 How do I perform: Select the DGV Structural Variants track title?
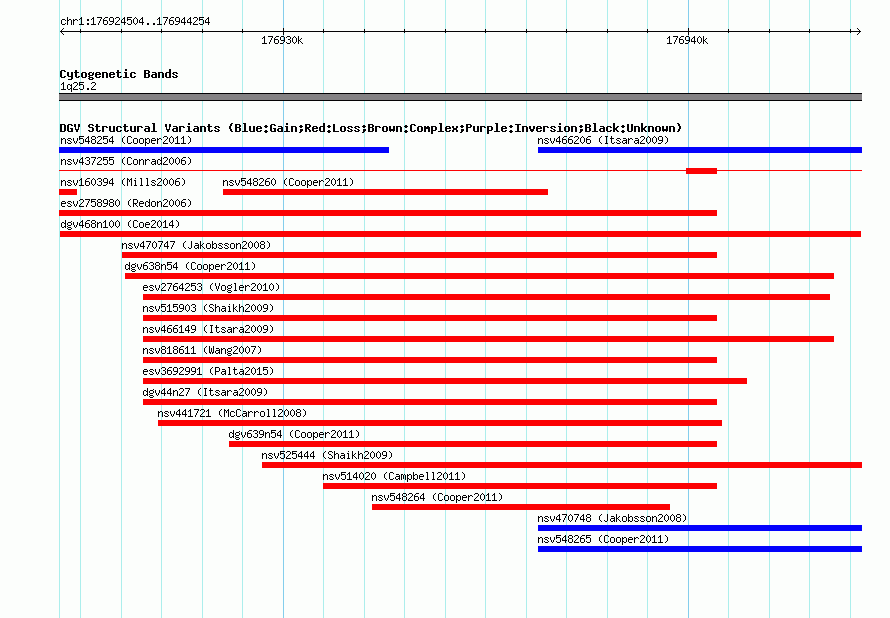(371, 128)
